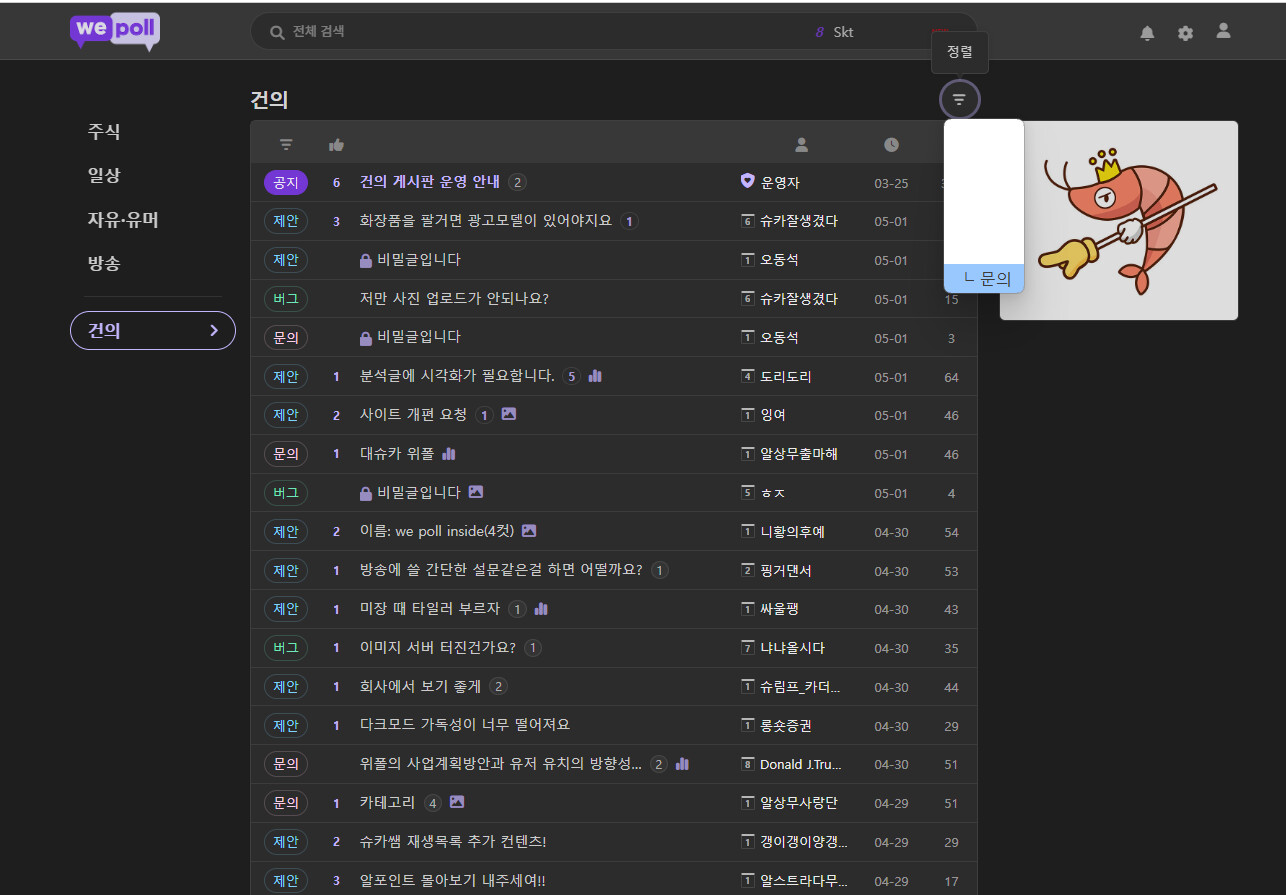
Task: Switch to the 자유·유머 board
Action: click(123, 219)
